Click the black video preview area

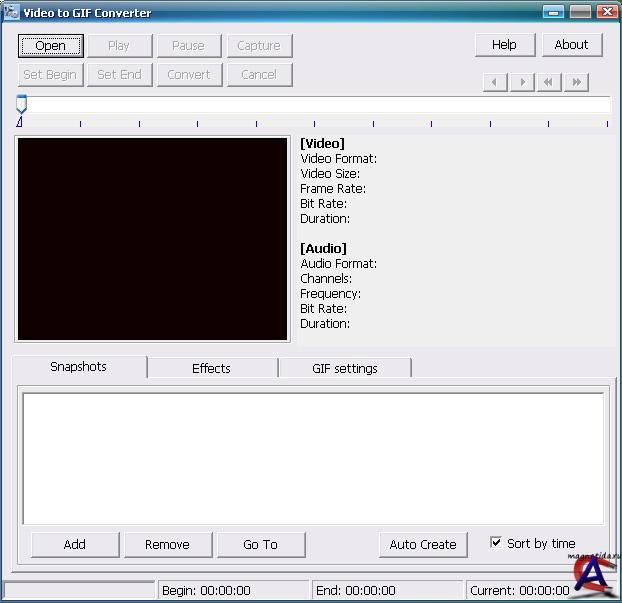point(152,239)
